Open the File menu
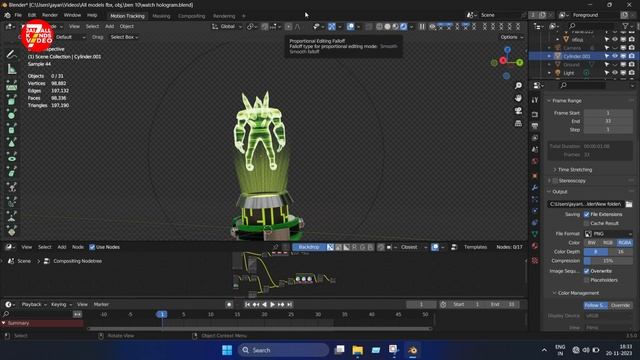 coord(18,15)
